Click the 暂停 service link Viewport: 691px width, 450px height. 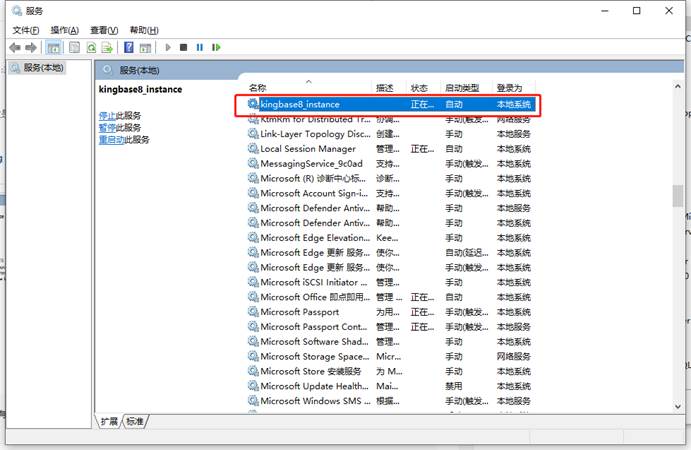(107, 128)
